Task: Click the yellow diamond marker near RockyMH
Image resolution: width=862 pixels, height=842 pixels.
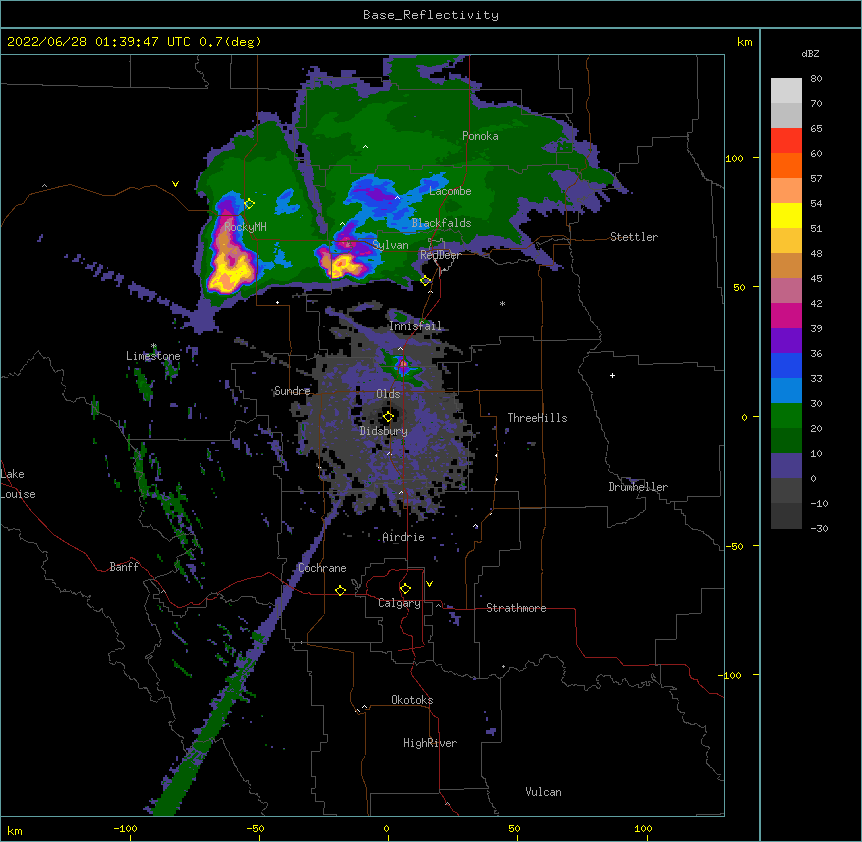Action: [x=249, y=204]
